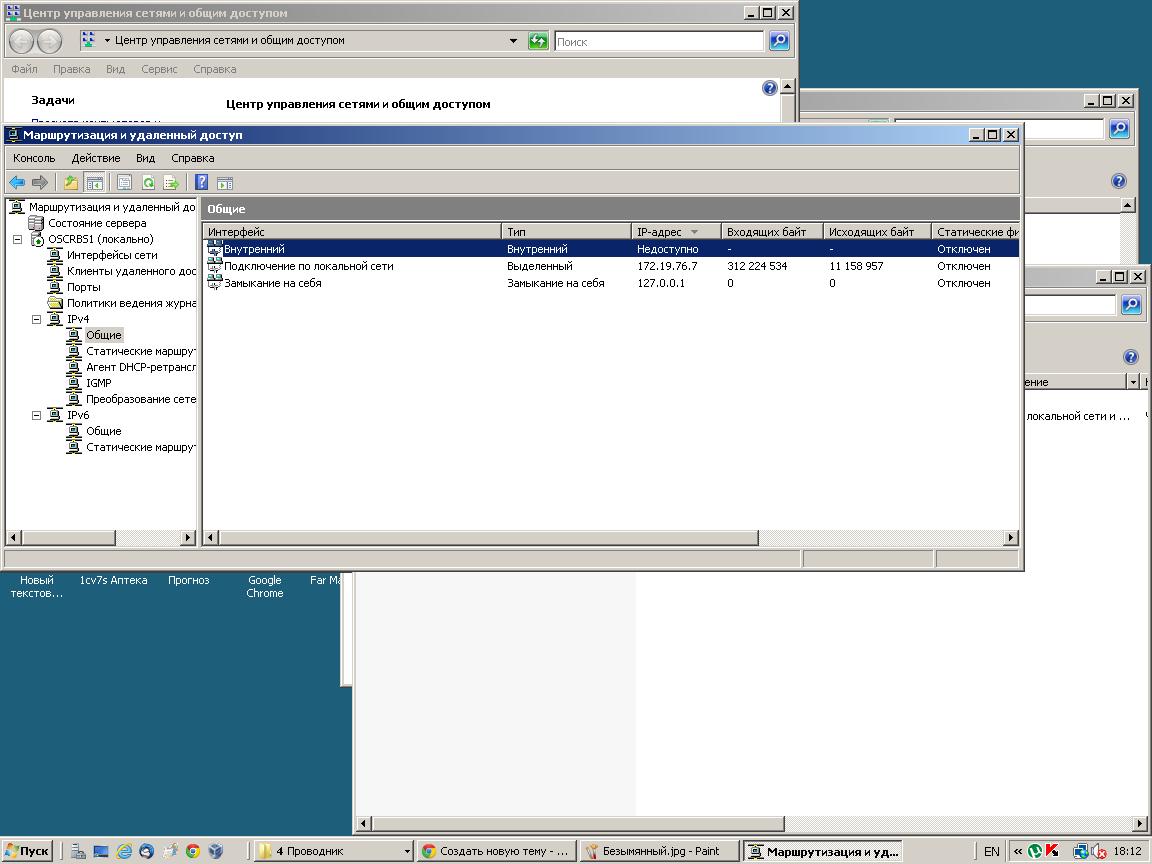Click the back arrow in the routing console toolbar
1152x864 pixels.
(17, 182)
